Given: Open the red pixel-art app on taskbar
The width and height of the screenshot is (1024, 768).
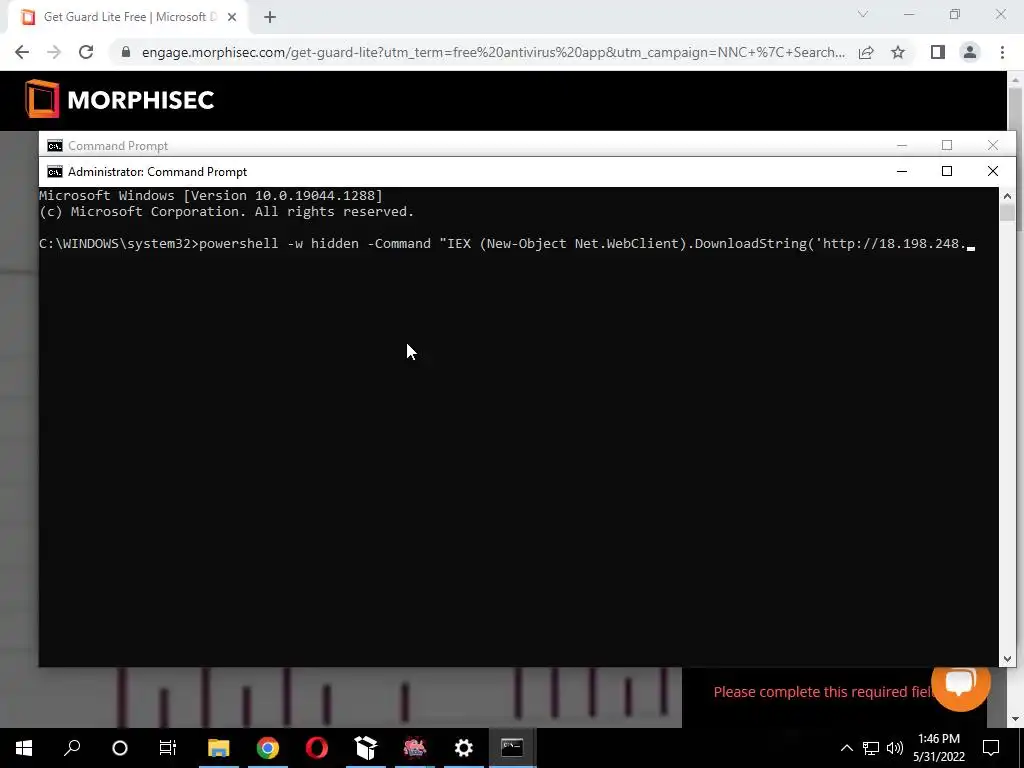Looking at the screenshot, I should pyautogui.click(x=415, y=748).
